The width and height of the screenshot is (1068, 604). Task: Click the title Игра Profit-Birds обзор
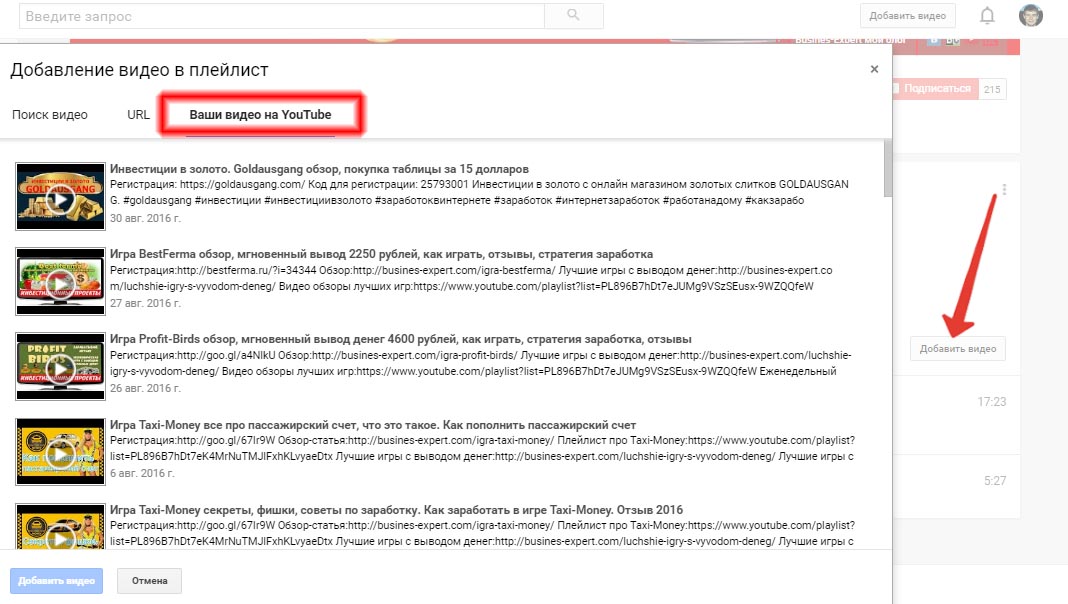point(400,339)
